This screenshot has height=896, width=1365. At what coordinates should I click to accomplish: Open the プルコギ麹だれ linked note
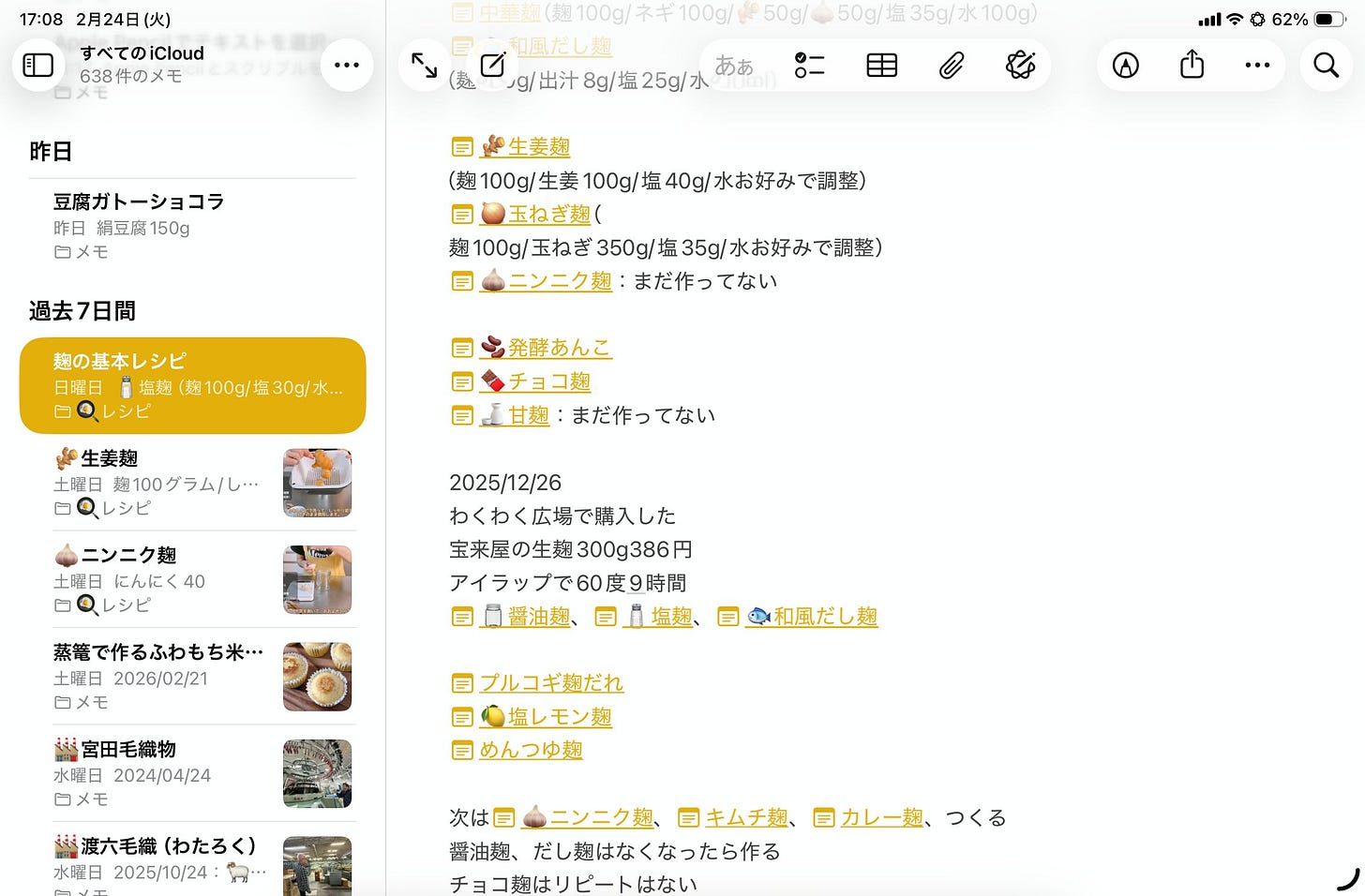pos(552,683)
